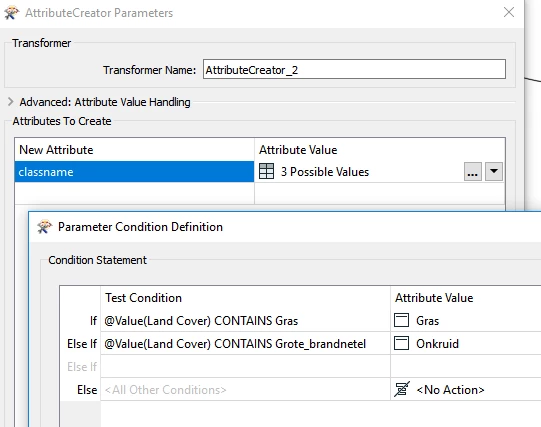Viewport: 541px width, 427px height.
Task: Click the text value icon next to Onkruid
Action: pos(401,344)
